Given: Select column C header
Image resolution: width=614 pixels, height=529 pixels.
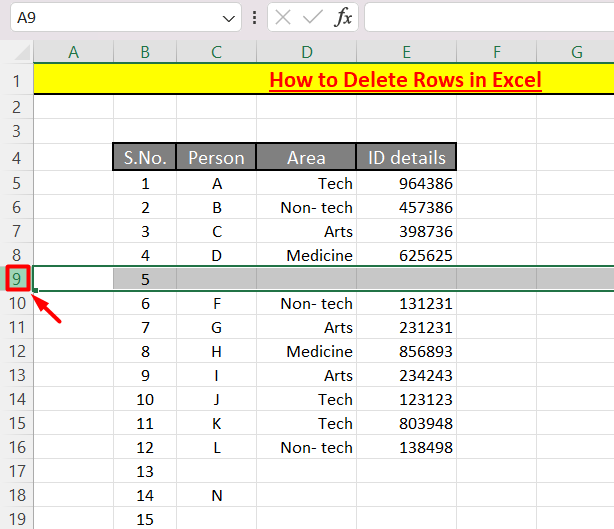Looking at the screenshot, I should click(217, 52).
